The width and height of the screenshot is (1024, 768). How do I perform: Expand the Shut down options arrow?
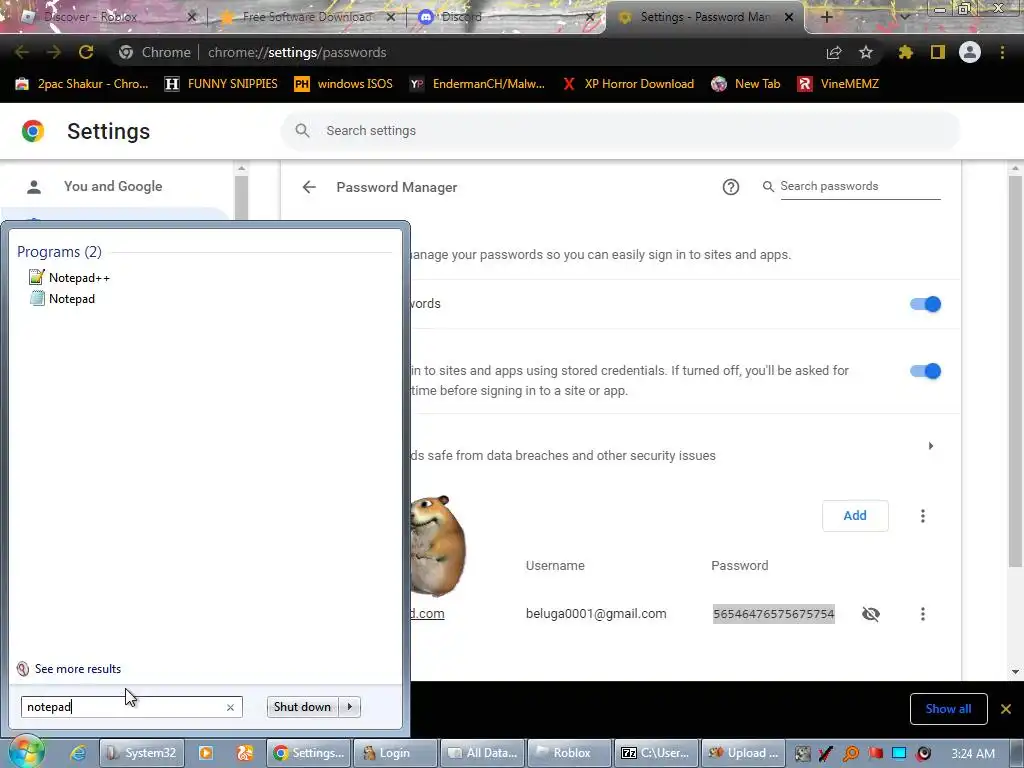tap(350, 707)
